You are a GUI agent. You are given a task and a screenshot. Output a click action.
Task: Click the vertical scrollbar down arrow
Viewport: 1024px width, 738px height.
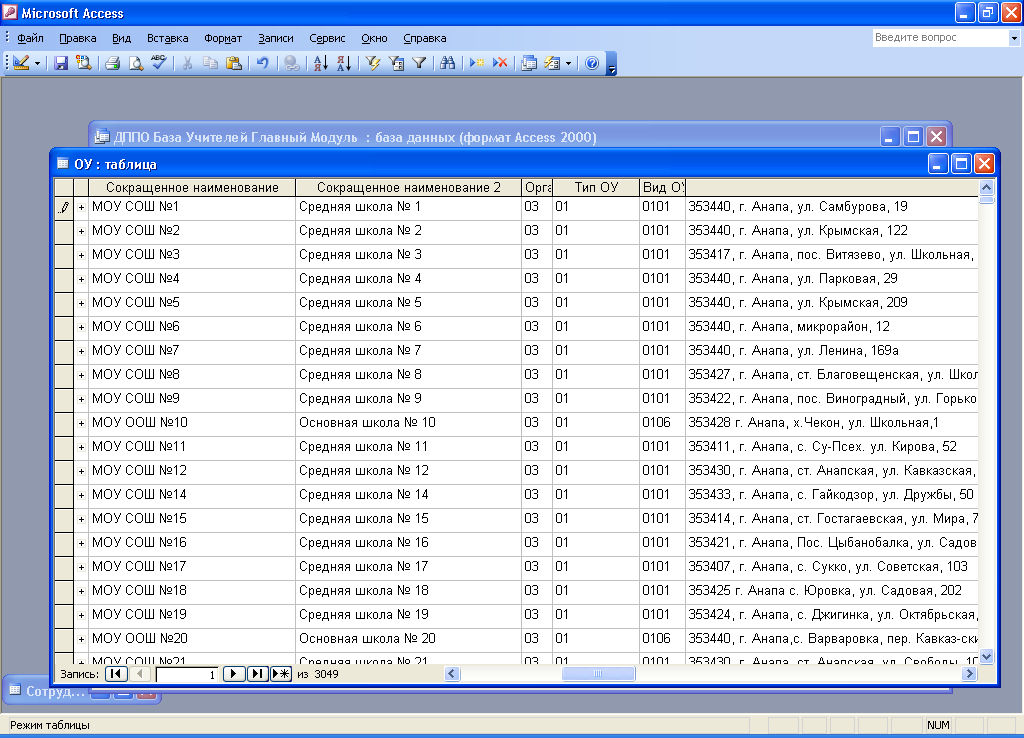tap(986, 656)
